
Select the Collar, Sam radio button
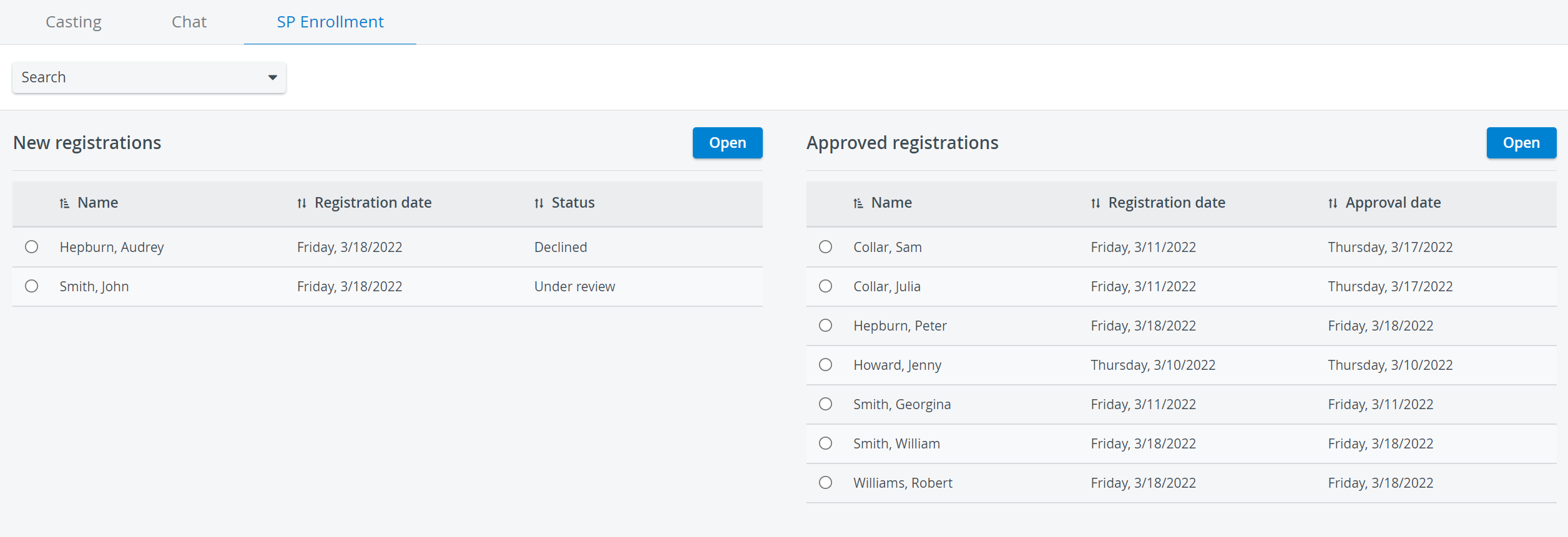tap(826, 247)
